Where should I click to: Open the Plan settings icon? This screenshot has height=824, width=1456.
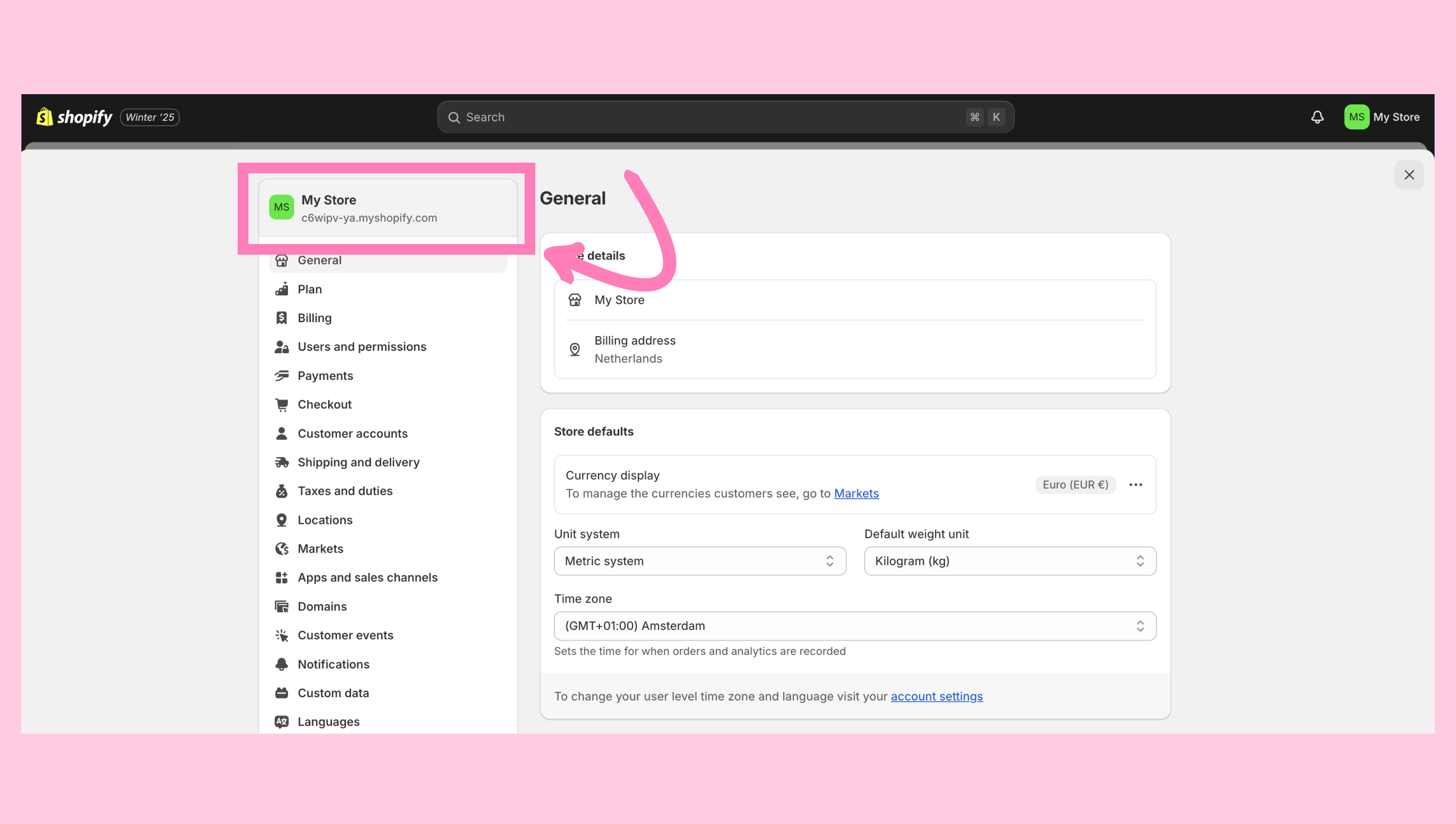click(x=282, y=289)
